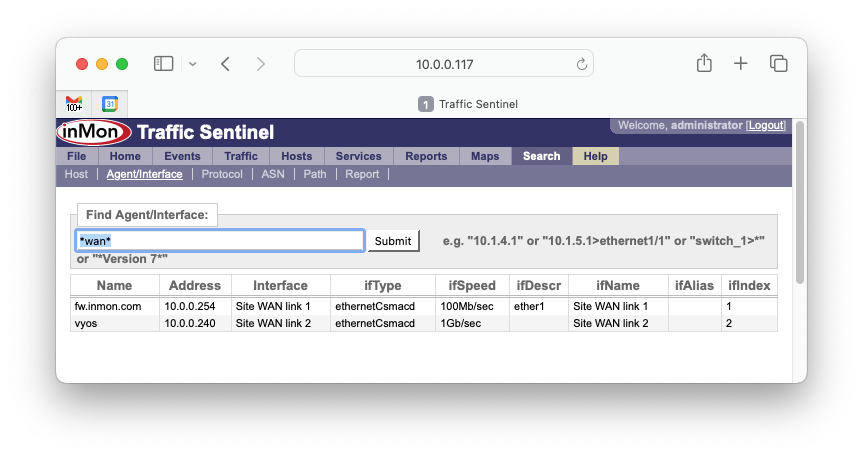Image resolution: width=863 pixels, height=457 pixels.
Task: Click ethernetCsmacd in the vyos row
Action: [x=375, y=324]
